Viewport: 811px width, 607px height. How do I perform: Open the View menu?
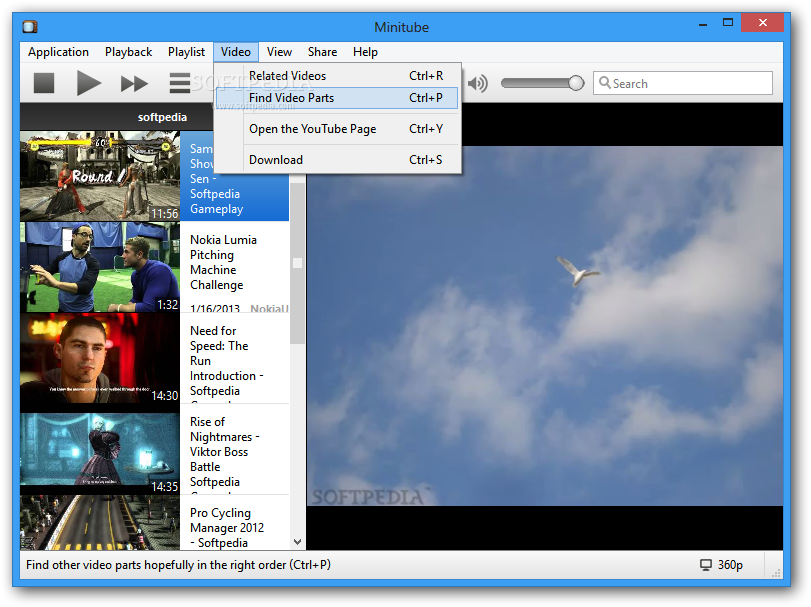pyautogui.click(x=279, y=52)
